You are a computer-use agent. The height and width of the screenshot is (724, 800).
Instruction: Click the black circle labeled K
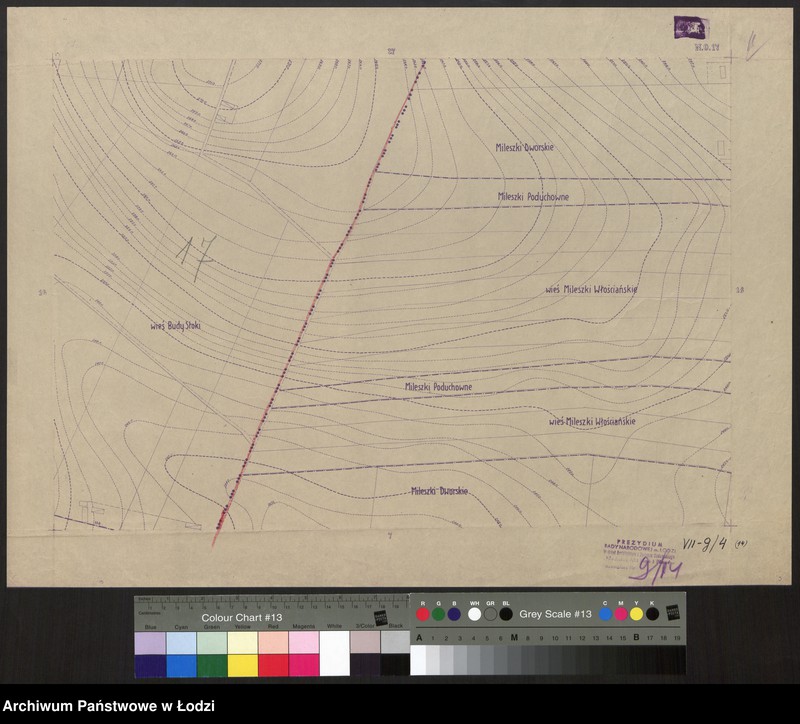652,614
